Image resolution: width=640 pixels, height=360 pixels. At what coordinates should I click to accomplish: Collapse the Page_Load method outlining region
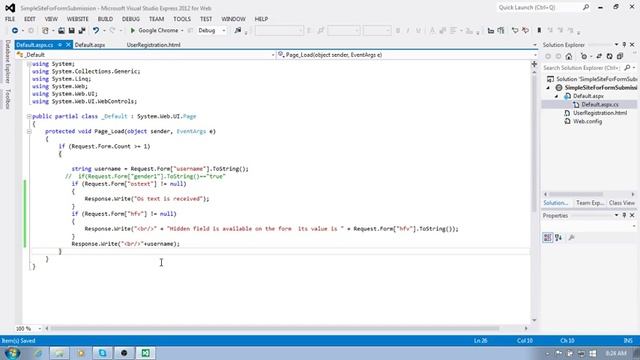tap(29, 131)
